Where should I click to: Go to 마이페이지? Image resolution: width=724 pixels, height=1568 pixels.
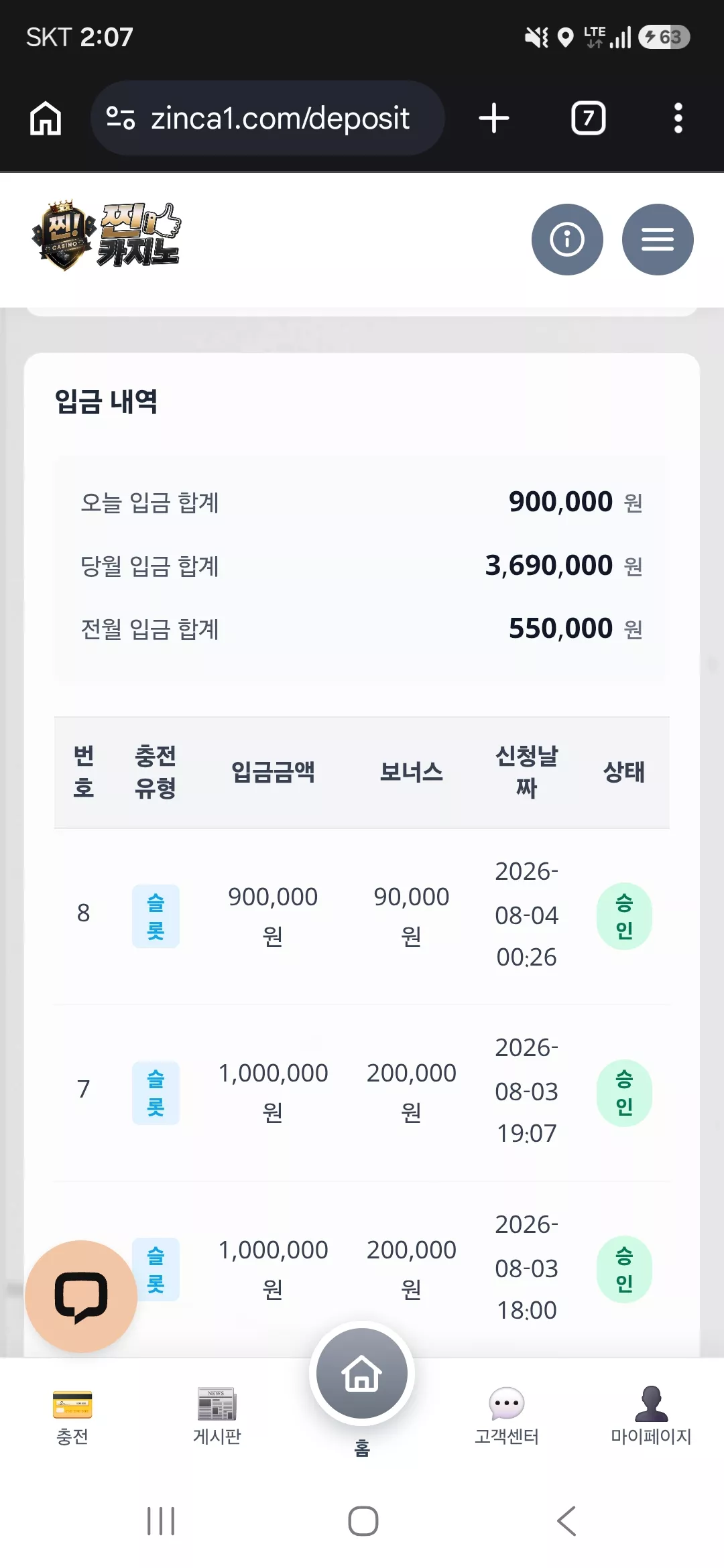point(651,1417)
